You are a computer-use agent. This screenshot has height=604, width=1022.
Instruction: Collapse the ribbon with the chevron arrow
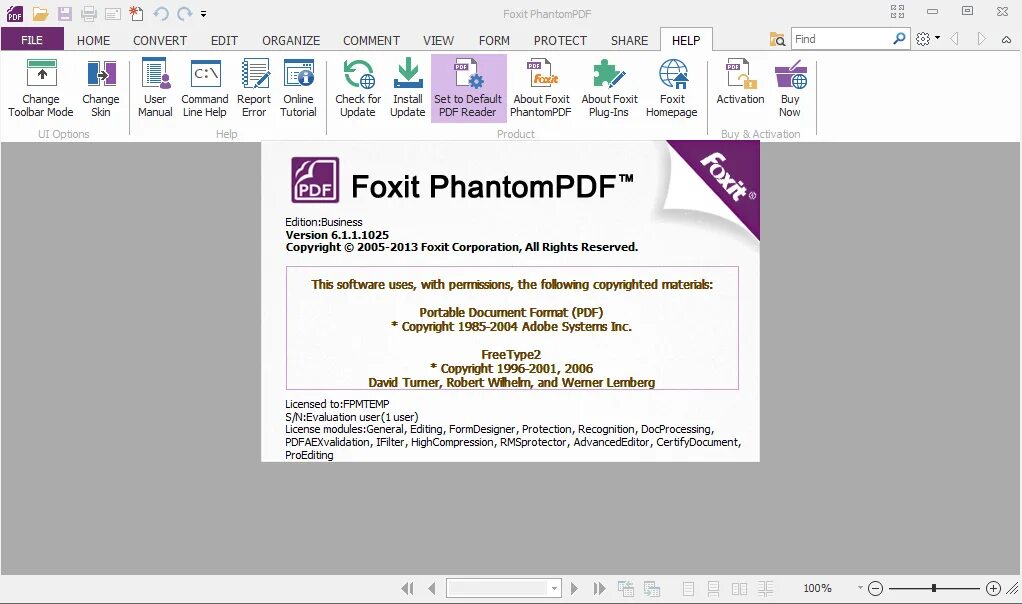pos(1006,40)
